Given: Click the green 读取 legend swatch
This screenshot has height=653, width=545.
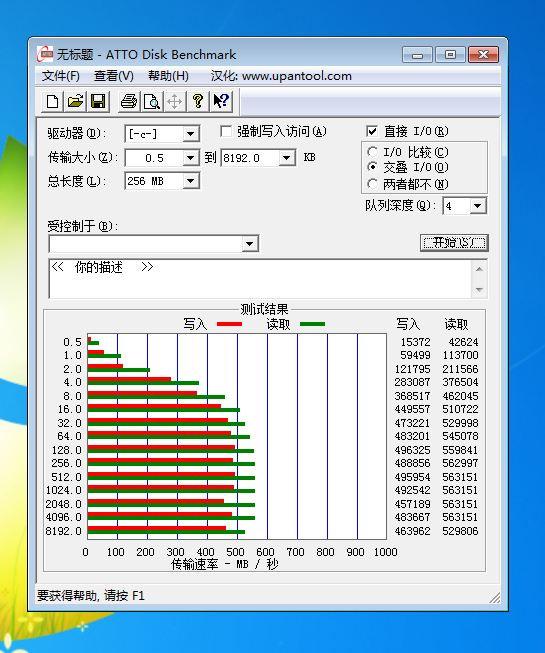Looking at the screenshot, I should pyautogui.click(x=312, y=324).
